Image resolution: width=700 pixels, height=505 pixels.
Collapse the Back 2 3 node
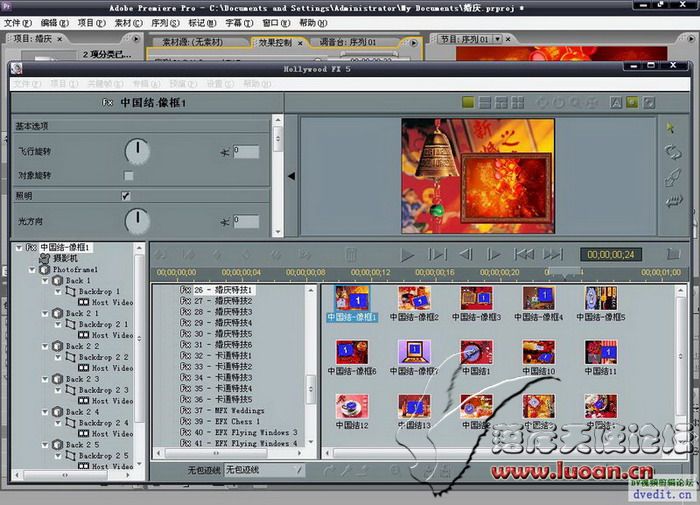pos(45,379)
